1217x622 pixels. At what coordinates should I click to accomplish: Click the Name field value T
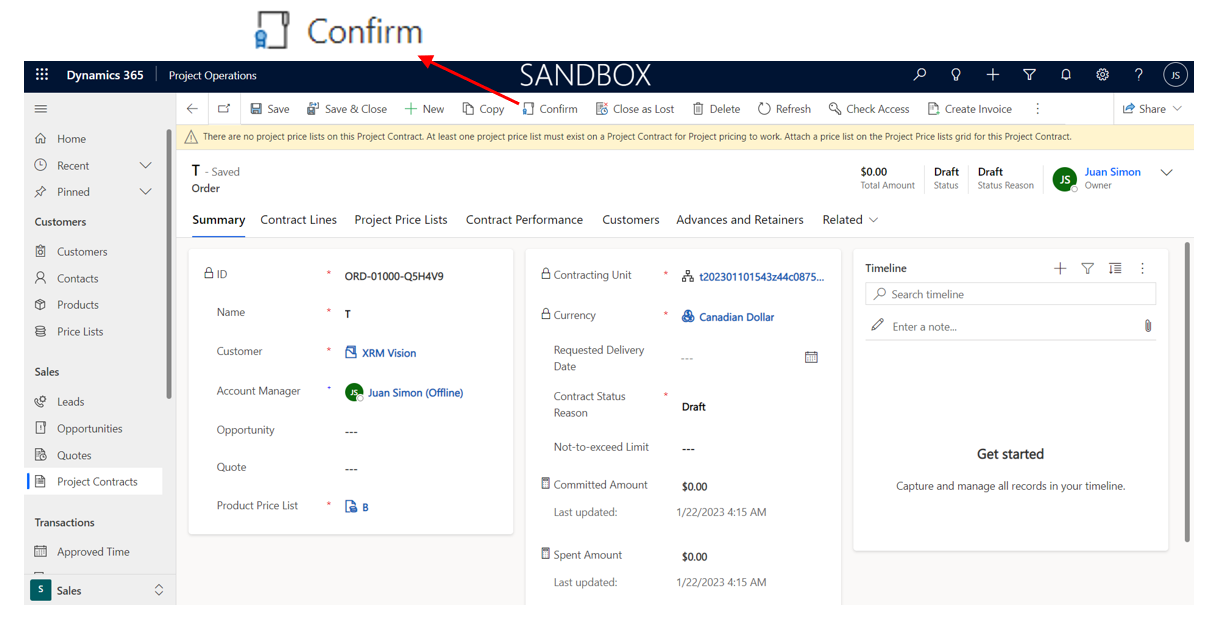[348, 314]
